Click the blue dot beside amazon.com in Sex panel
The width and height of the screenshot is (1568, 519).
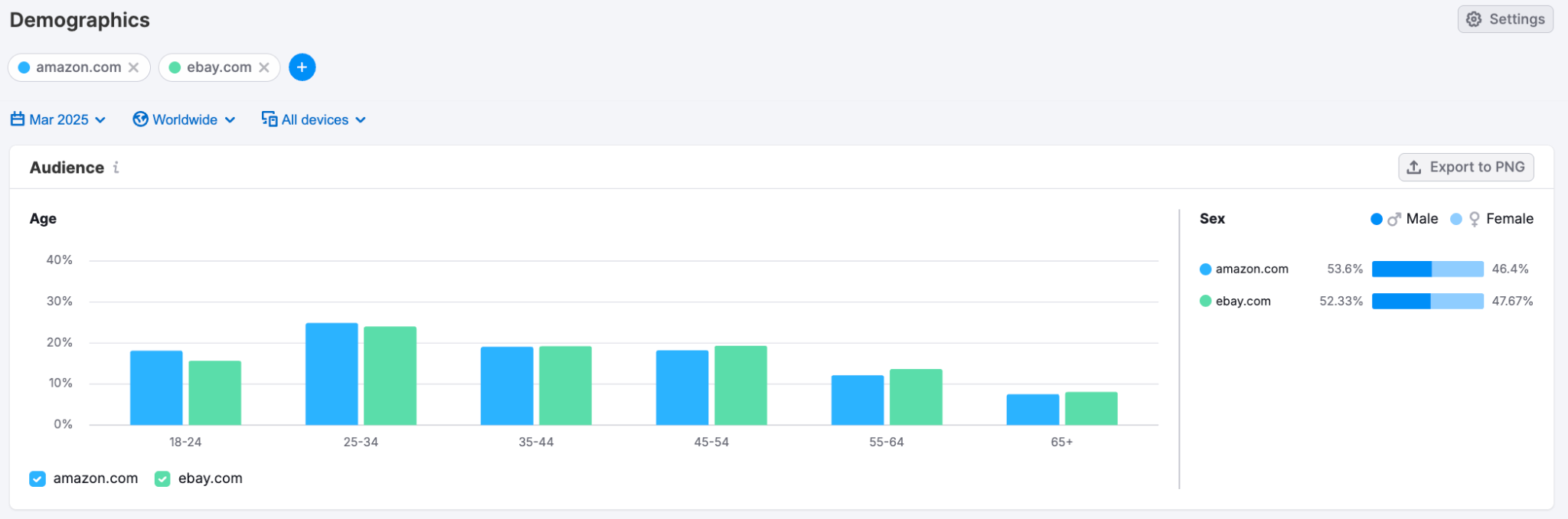(1206, 269)
